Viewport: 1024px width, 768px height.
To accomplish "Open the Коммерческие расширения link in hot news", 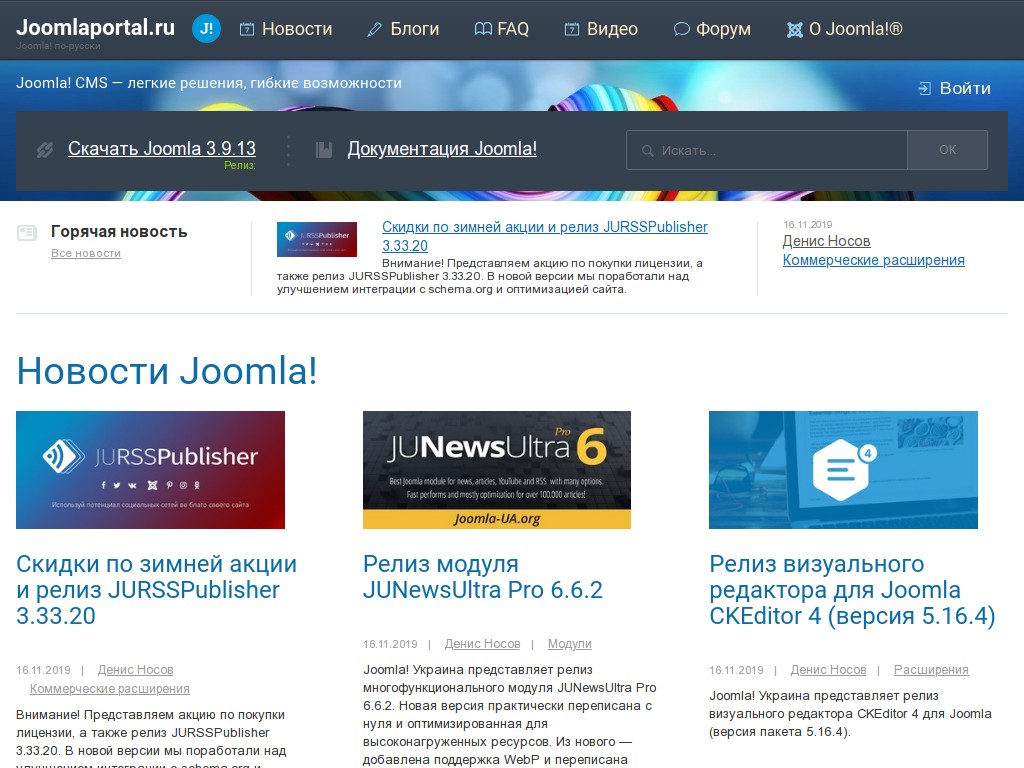I will pyautogui.click(x=874, y=260).
